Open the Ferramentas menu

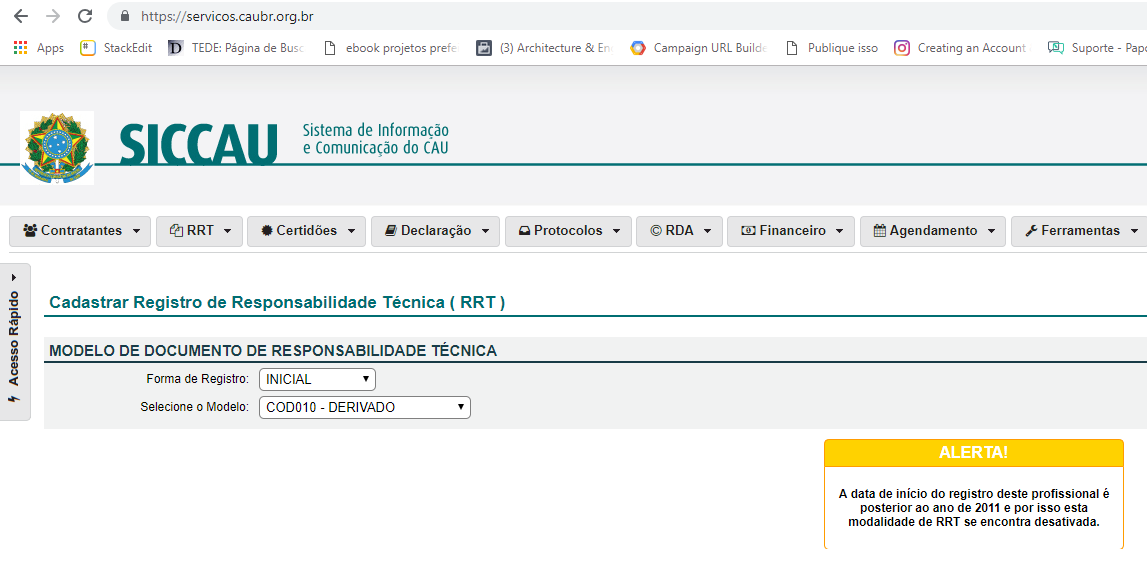click(1079, 231)
